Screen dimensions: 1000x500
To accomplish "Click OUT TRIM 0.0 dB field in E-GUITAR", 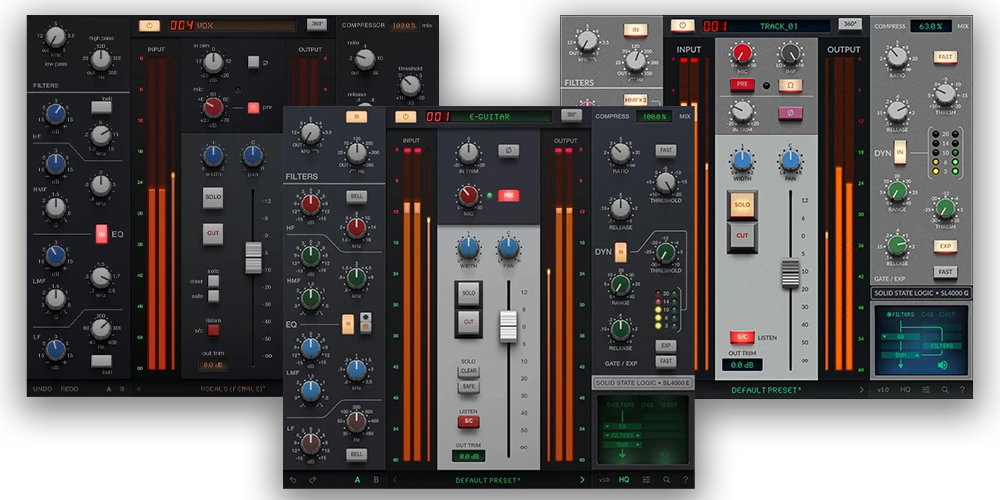I will pyautogui.click(x=469, y=456).
